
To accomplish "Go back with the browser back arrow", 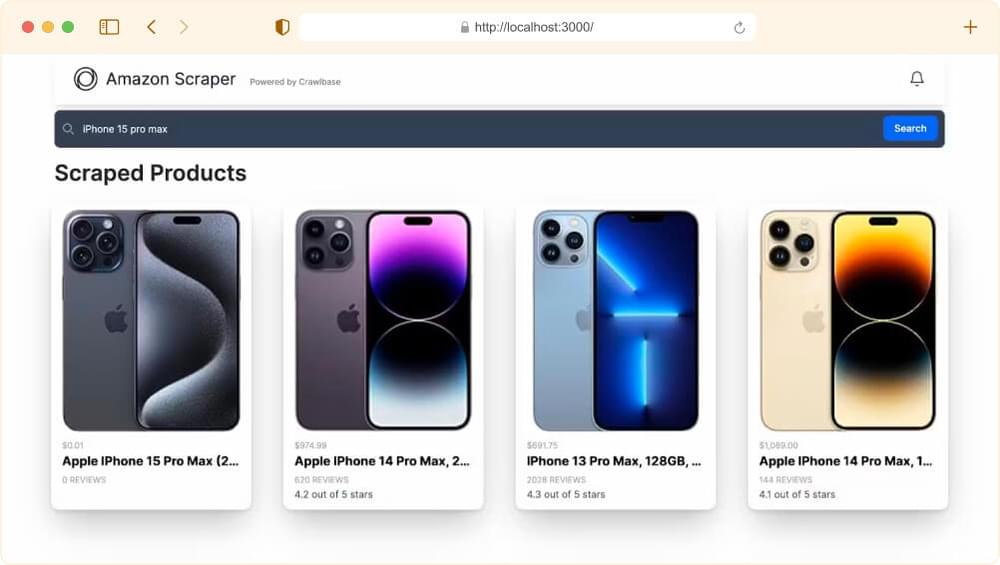I will 151,27.
